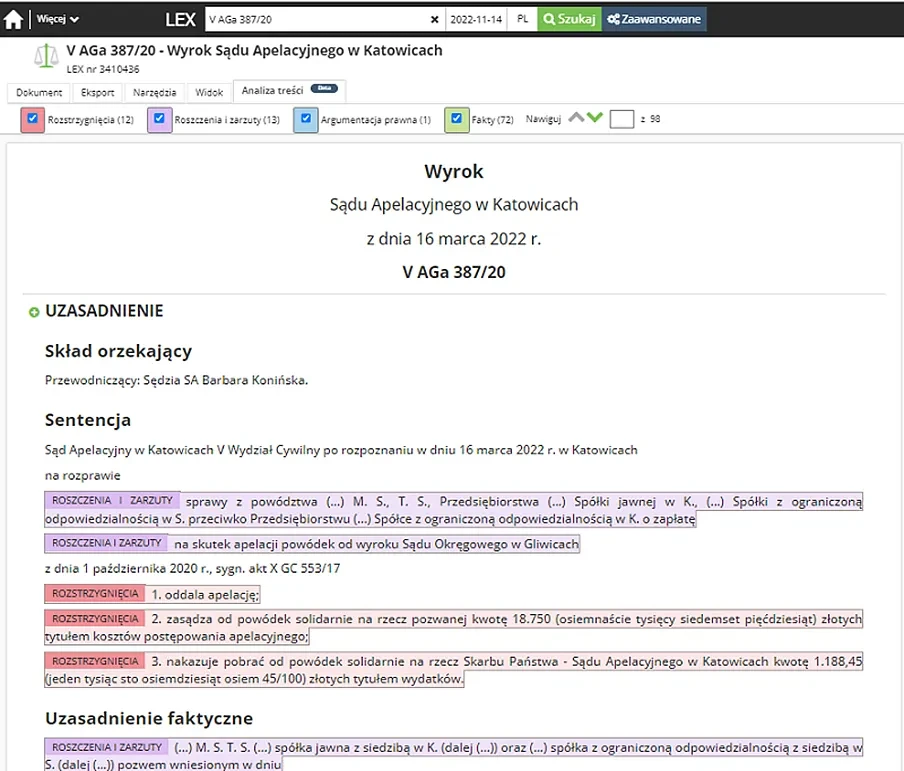
Task: Click the 'Uzasadnienie faktyczne' heading
Action: tap(149, 719)
